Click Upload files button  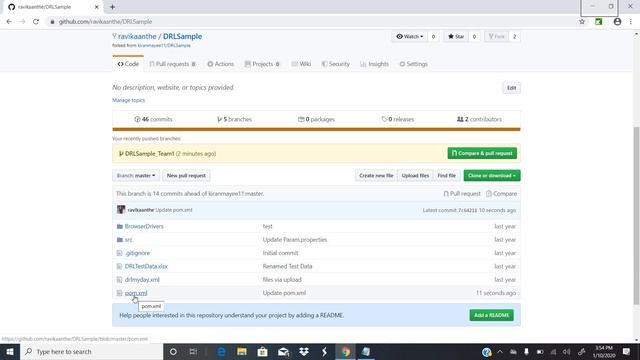415,176
